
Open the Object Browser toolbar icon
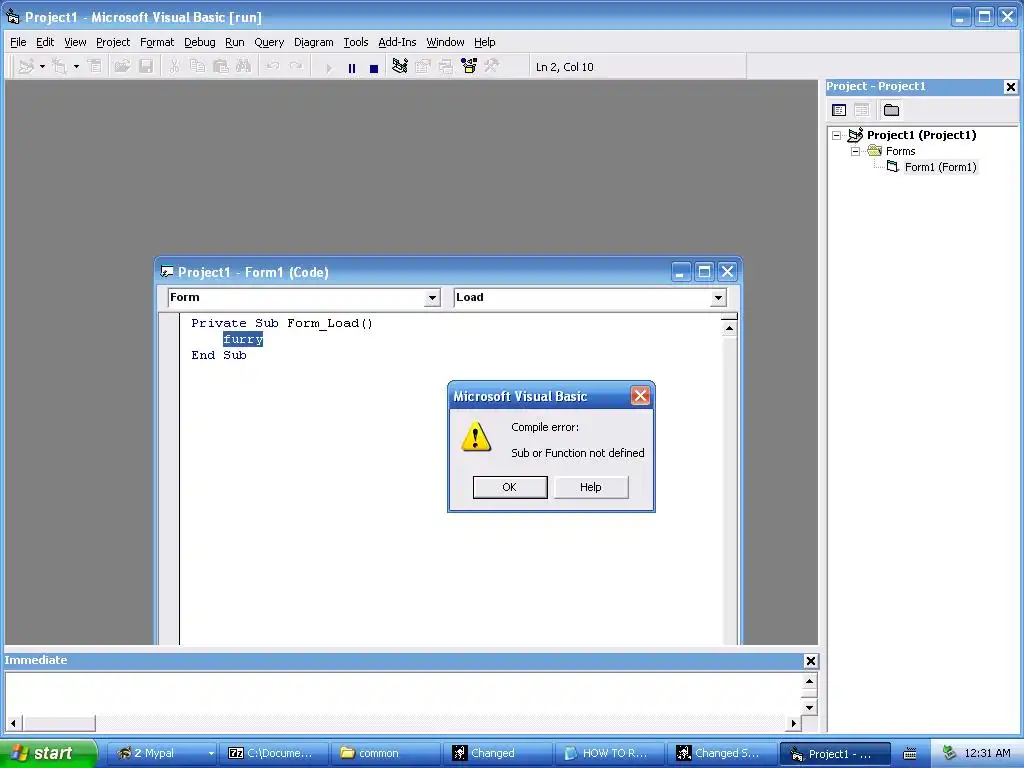coord(469,66)
